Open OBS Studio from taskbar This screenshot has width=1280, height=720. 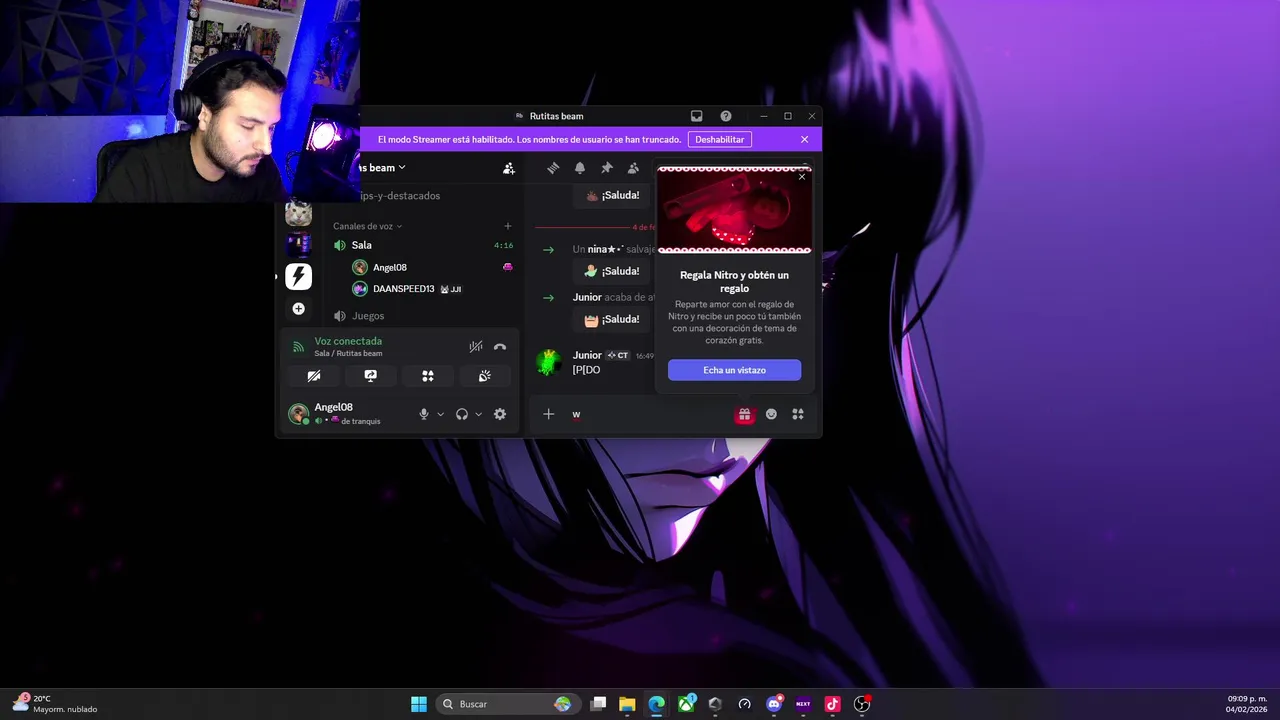coord(862,704)
